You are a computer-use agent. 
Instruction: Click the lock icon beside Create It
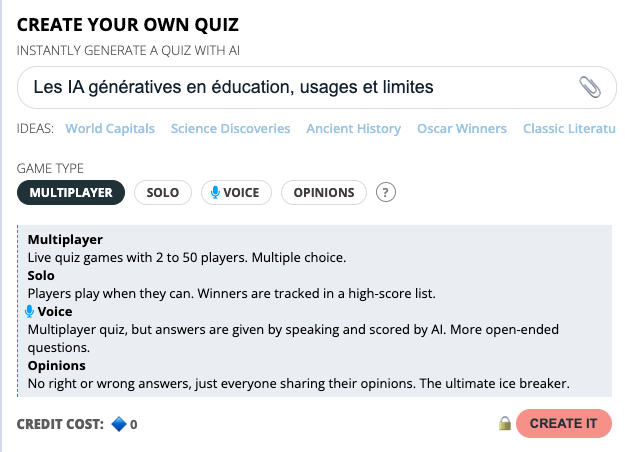coord(505,423)
